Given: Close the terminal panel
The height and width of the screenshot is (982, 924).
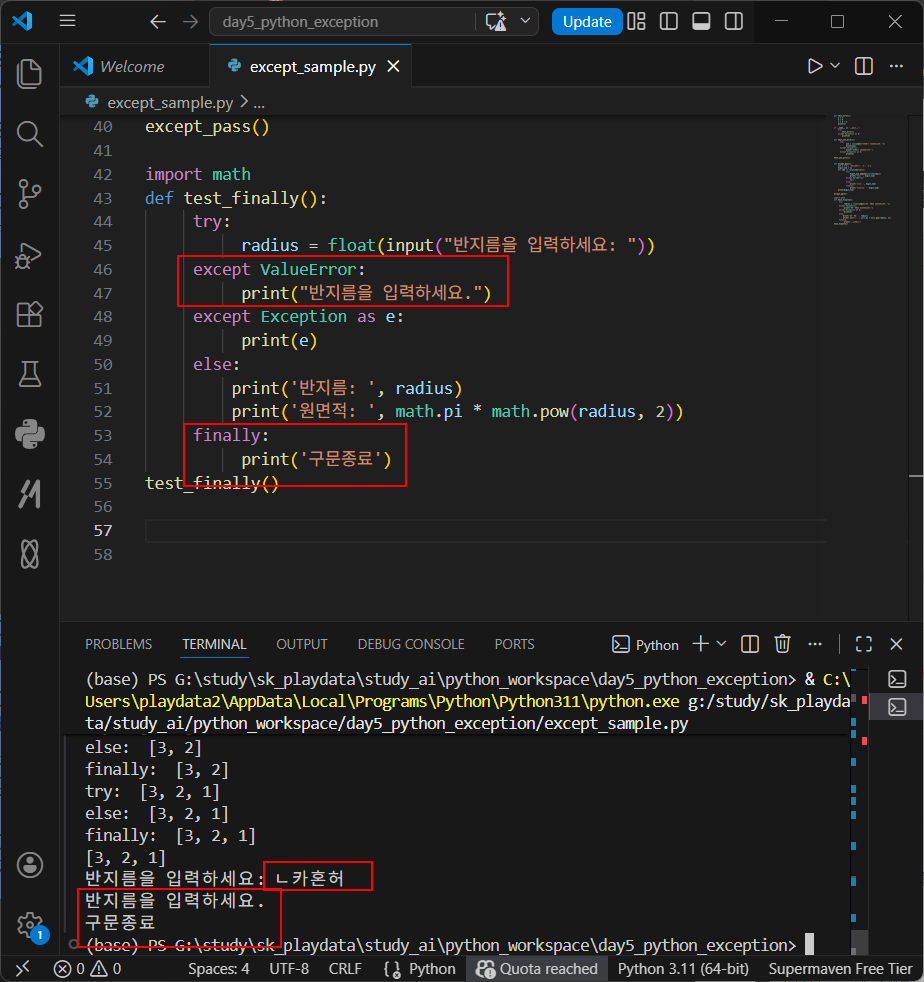Looking at the screenshot, I should (896, 644).
